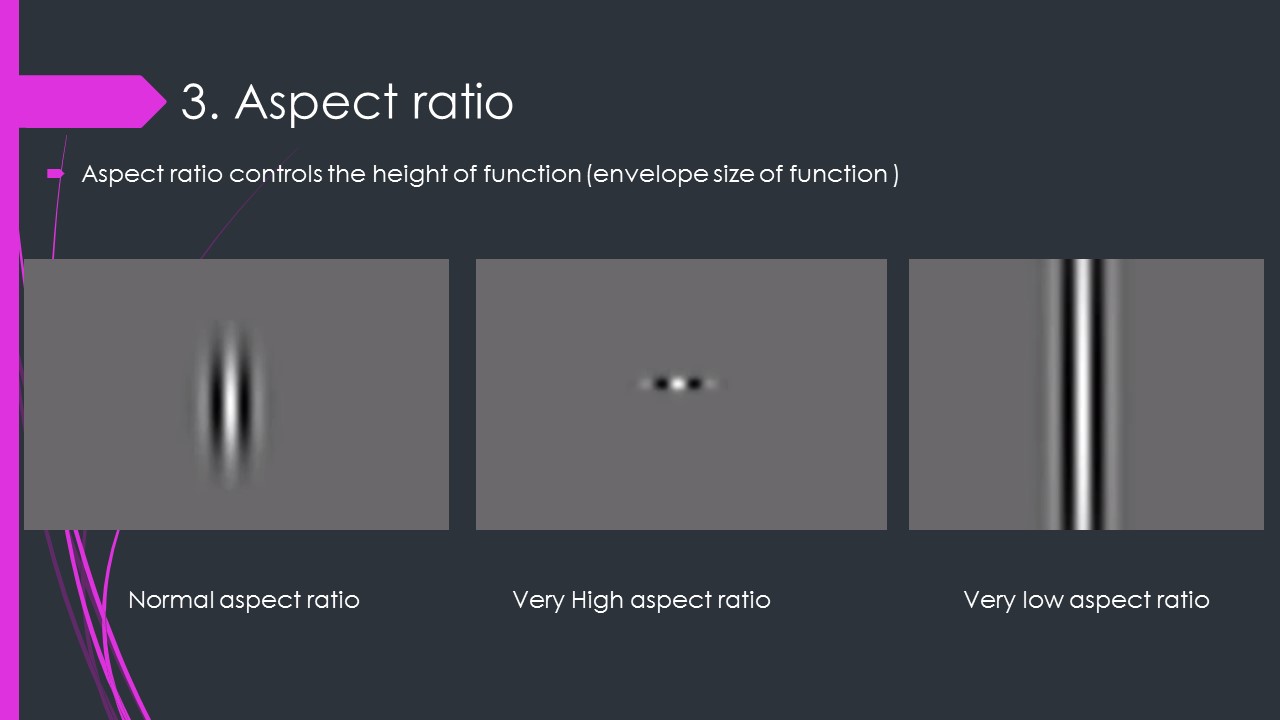Click the "Very High aspect ratio" caption
This screenshot has height=720, width=1280.
[641, 600]
